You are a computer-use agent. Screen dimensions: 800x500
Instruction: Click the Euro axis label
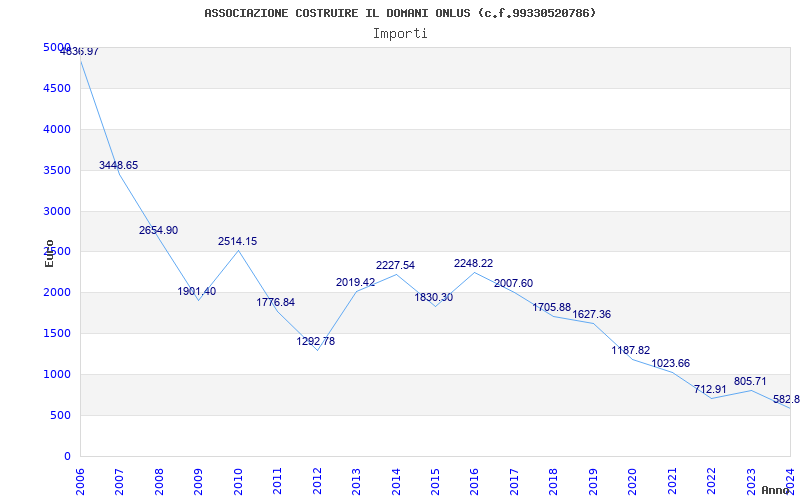[x=49, y=253]
